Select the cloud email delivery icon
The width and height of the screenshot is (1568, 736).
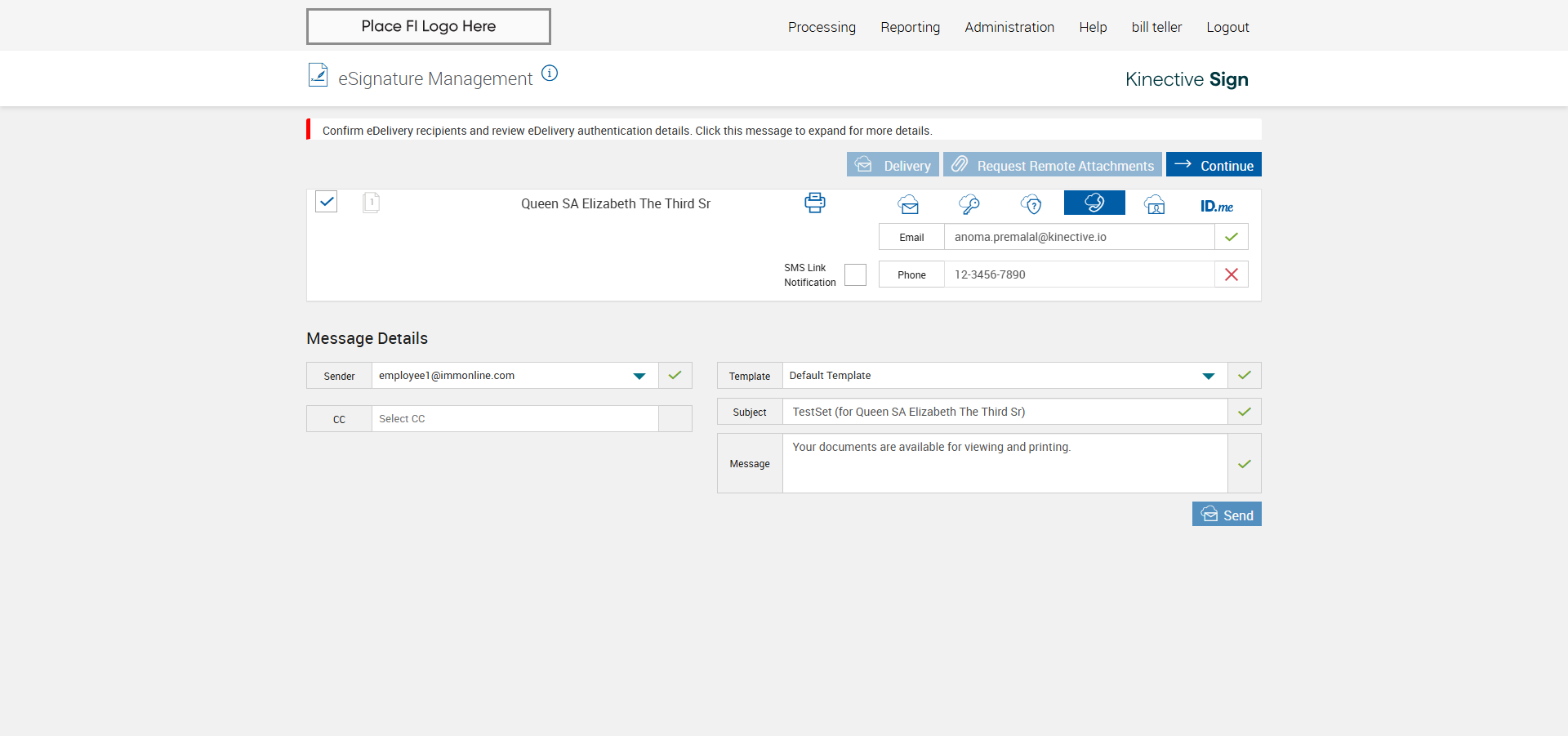click(x=908, y=204)
